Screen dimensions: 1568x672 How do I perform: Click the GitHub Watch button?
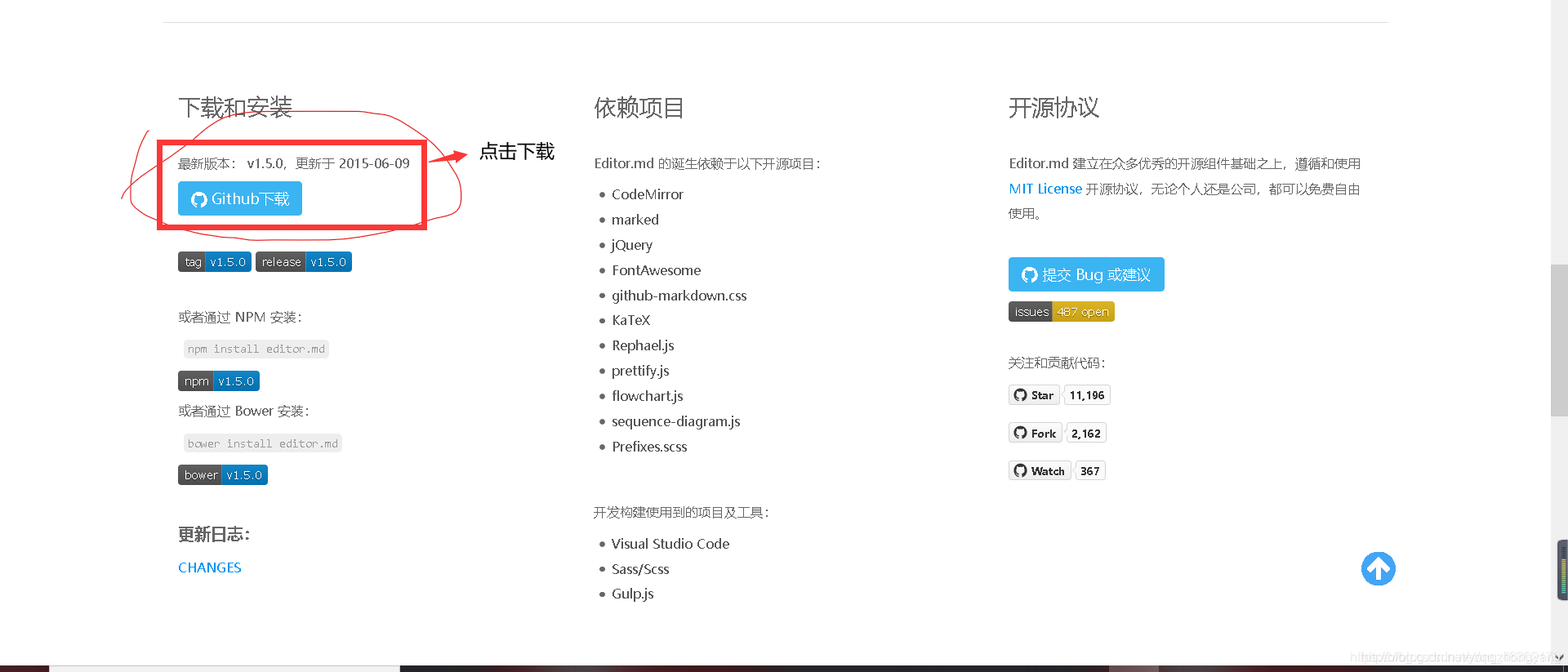pyautogui.click(x=1040, y=470)
